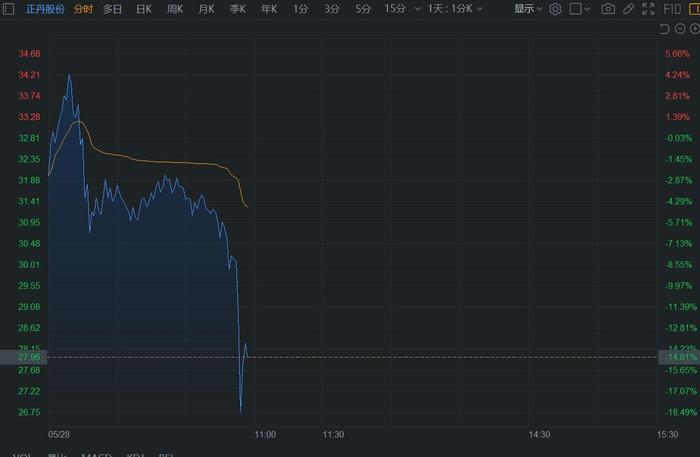Select the 15分 interval
Image resolution: width=700 pixels, height=457 pixels.
point(395,9)
